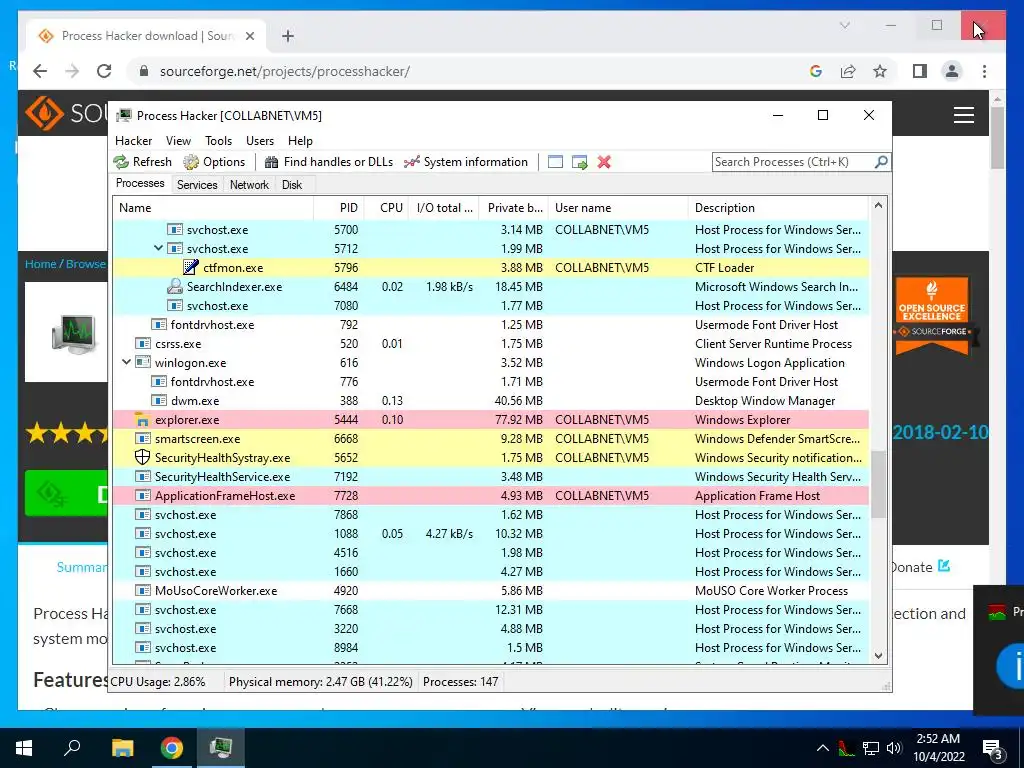Click process list vertical scrollbar thumb

878,484
